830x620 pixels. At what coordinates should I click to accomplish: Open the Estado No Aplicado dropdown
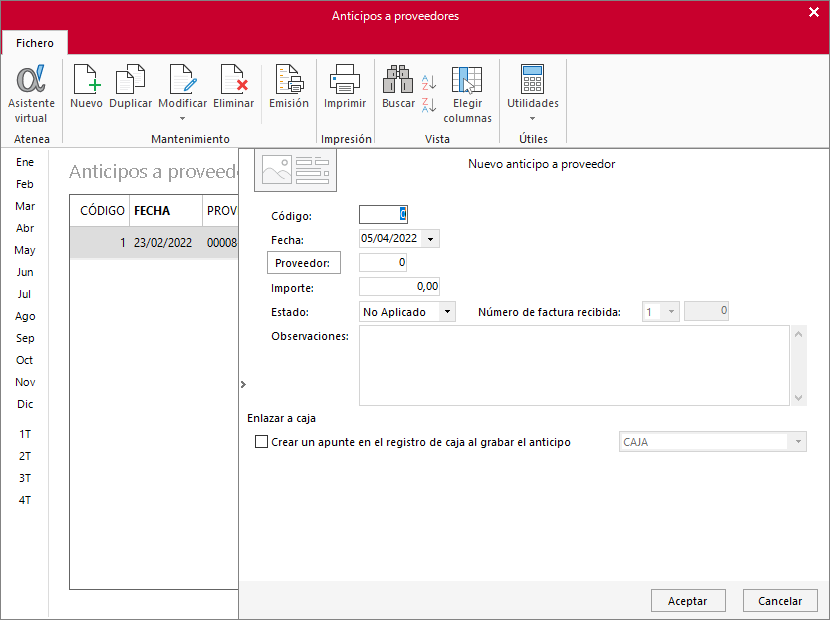tap(447, 312)
